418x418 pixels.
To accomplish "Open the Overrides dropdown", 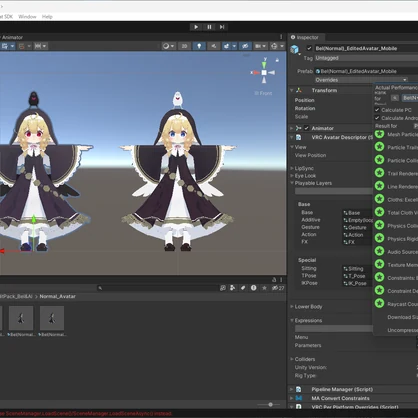I will 361,80.
